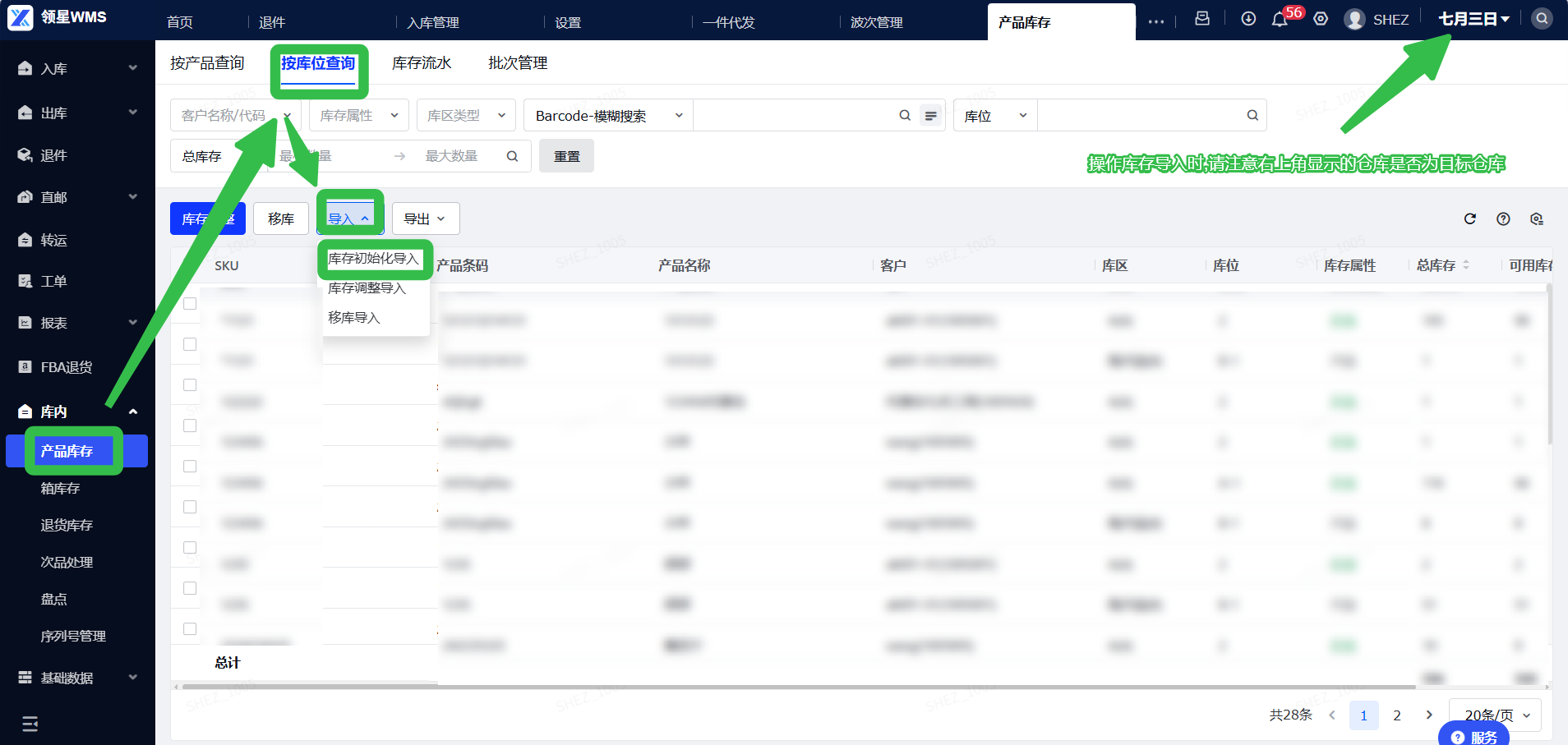1568x745 pixels.
Task: Open the 库区类型 filter dropdown
Action: [x=466, y=115]
